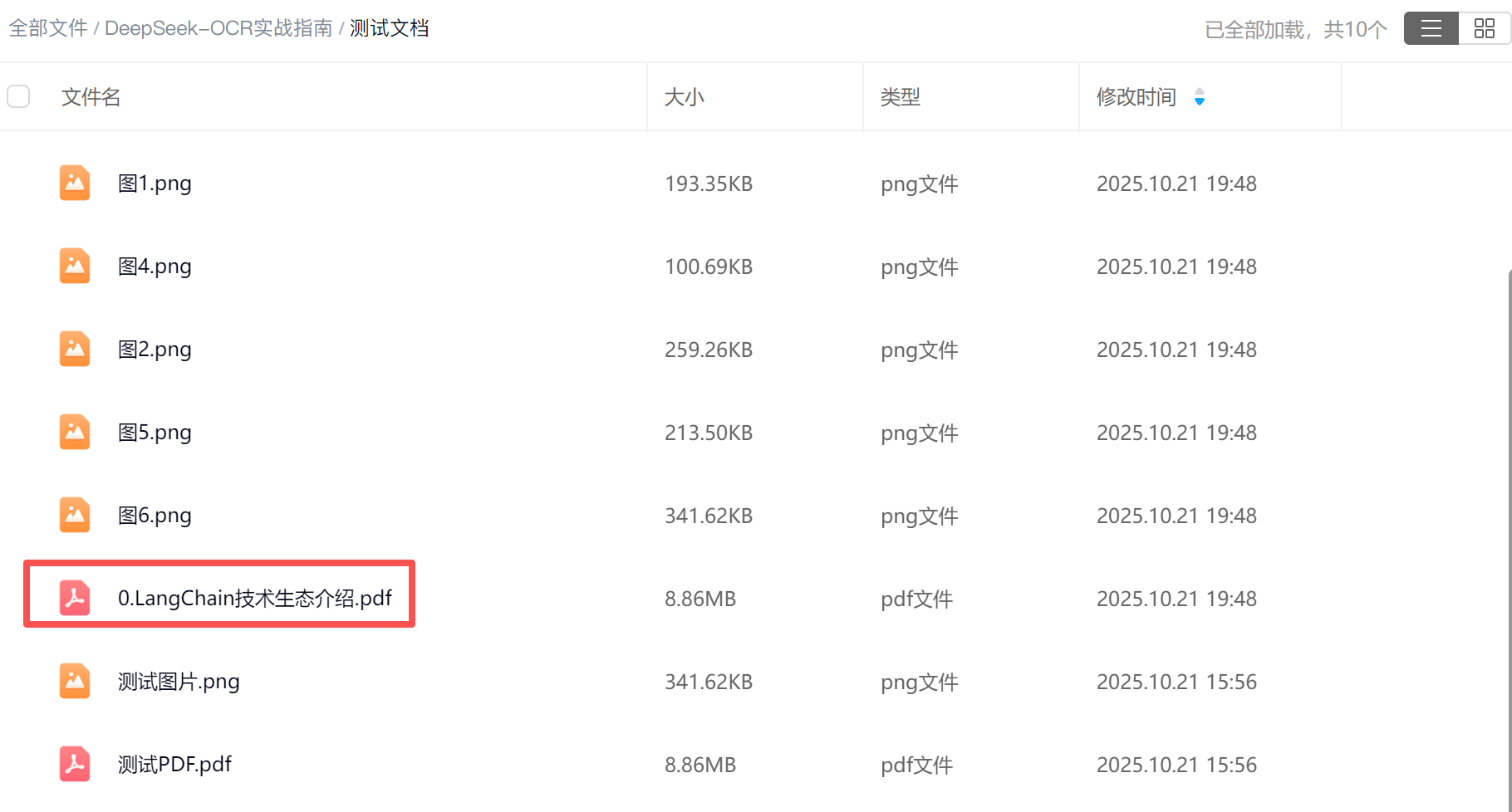Click the vertical scrollbar on the right edge

tap(1510, 540)
